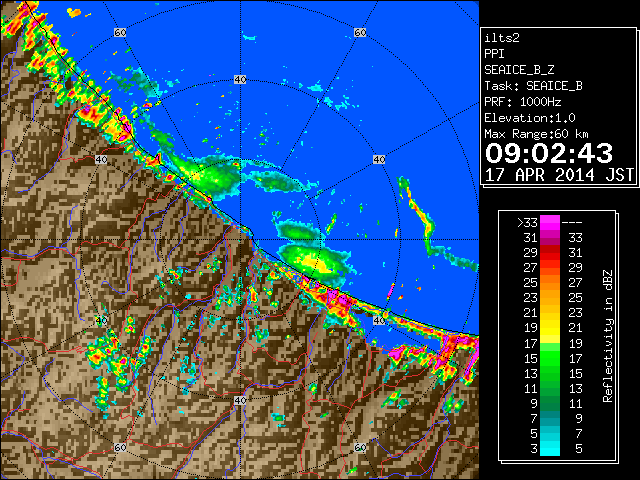The width and height of the screenshot is (640, 480).
Task: Click the 'SEAICE_B_Z' product name
Action: [x=519, y=70]
